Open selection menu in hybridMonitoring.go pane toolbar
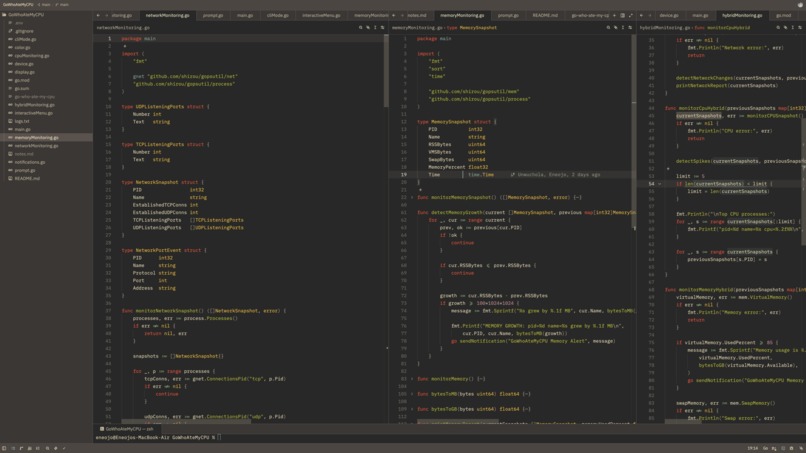The width and height of the screenshot is (806, 453). click(793, 28)
